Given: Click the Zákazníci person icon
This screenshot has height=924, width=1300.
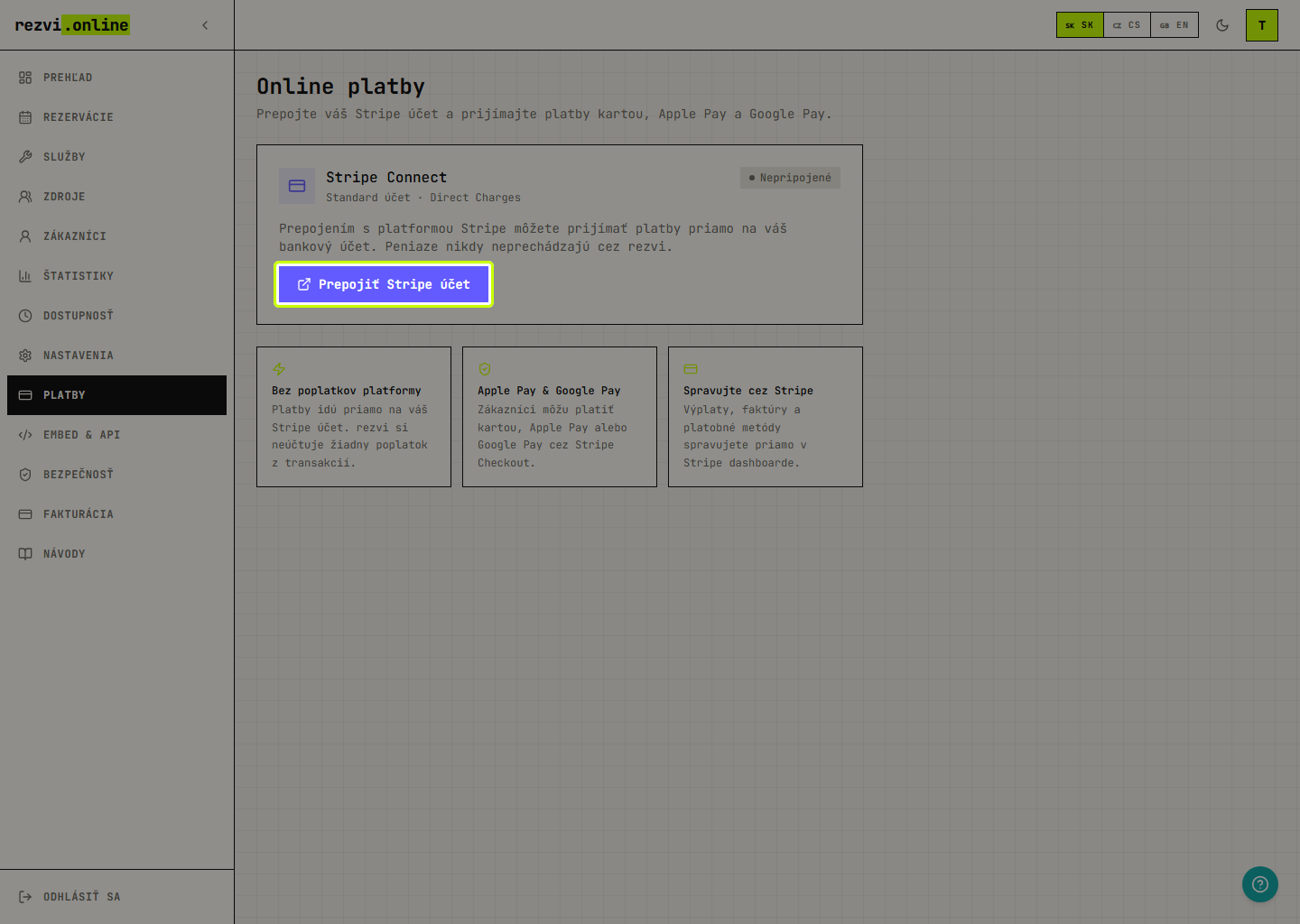Looking at the screenshot, I should coord(25,236).
